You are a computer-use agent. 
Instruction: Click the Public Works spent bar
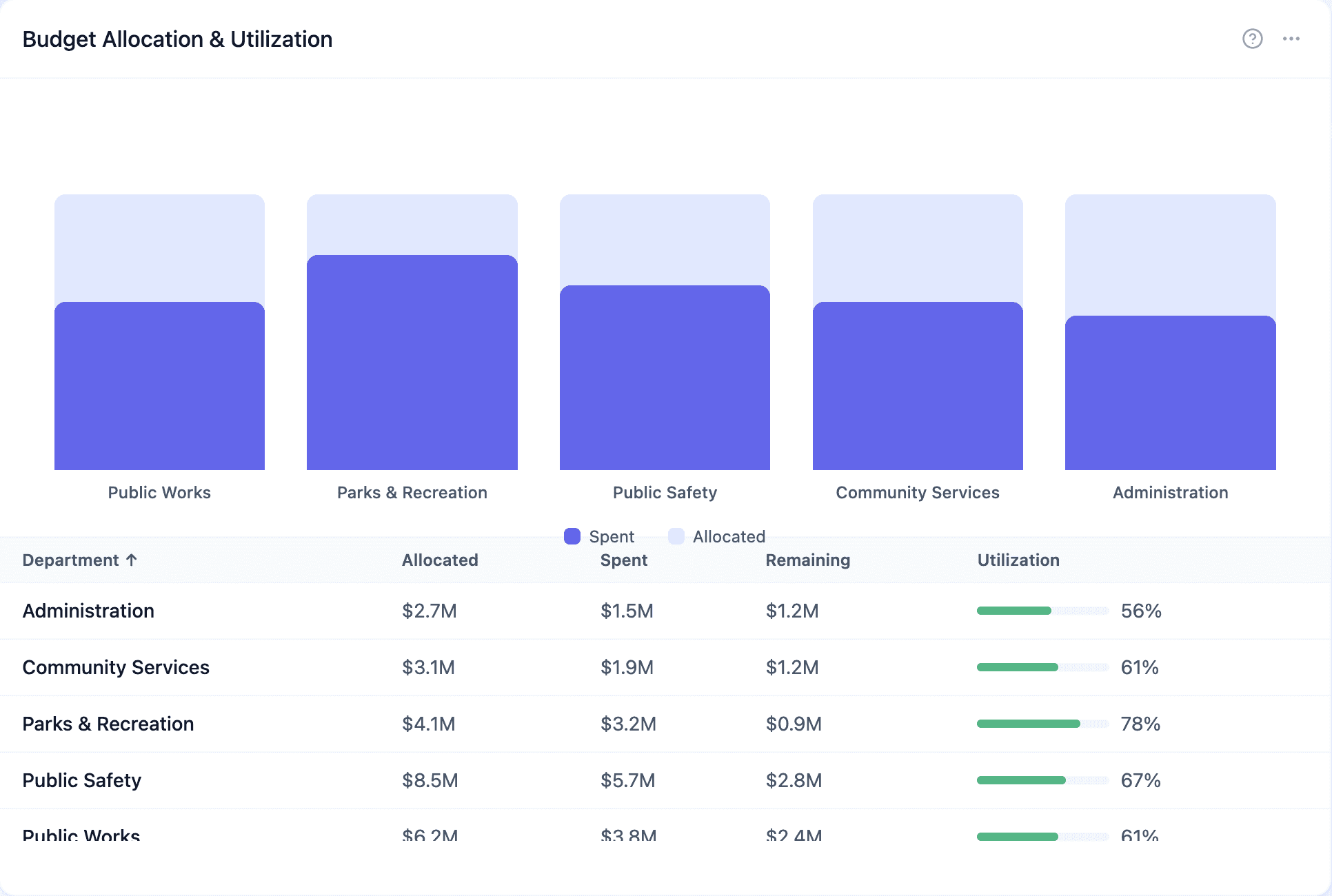point(159,386)
